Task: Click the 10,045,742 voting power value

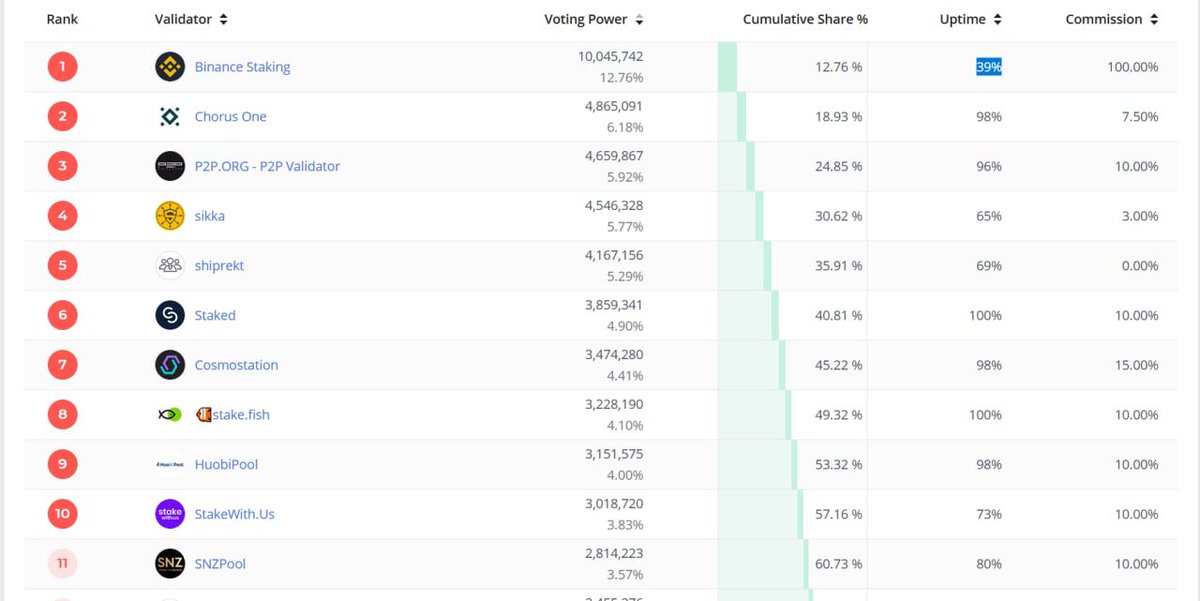Action: pyautogui.click(x=610, y=57)
